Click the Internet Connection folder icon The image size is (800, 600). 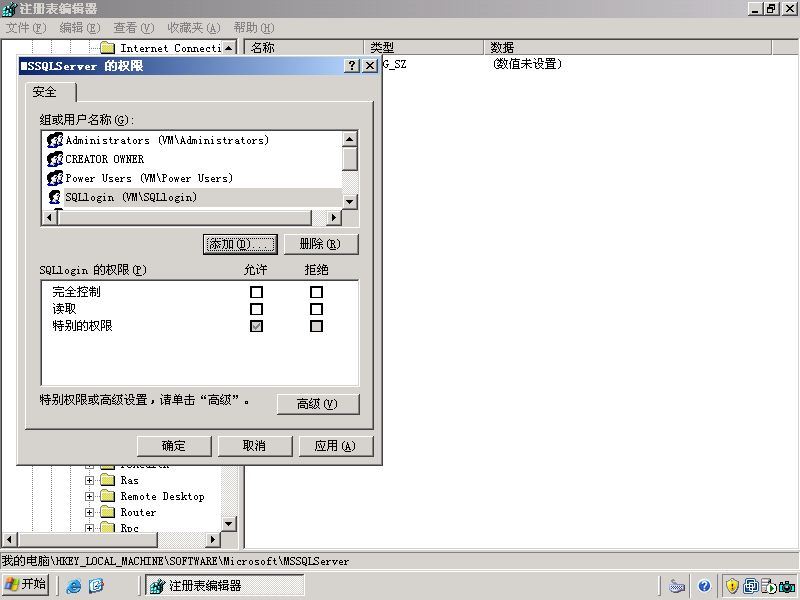(108, 48)
